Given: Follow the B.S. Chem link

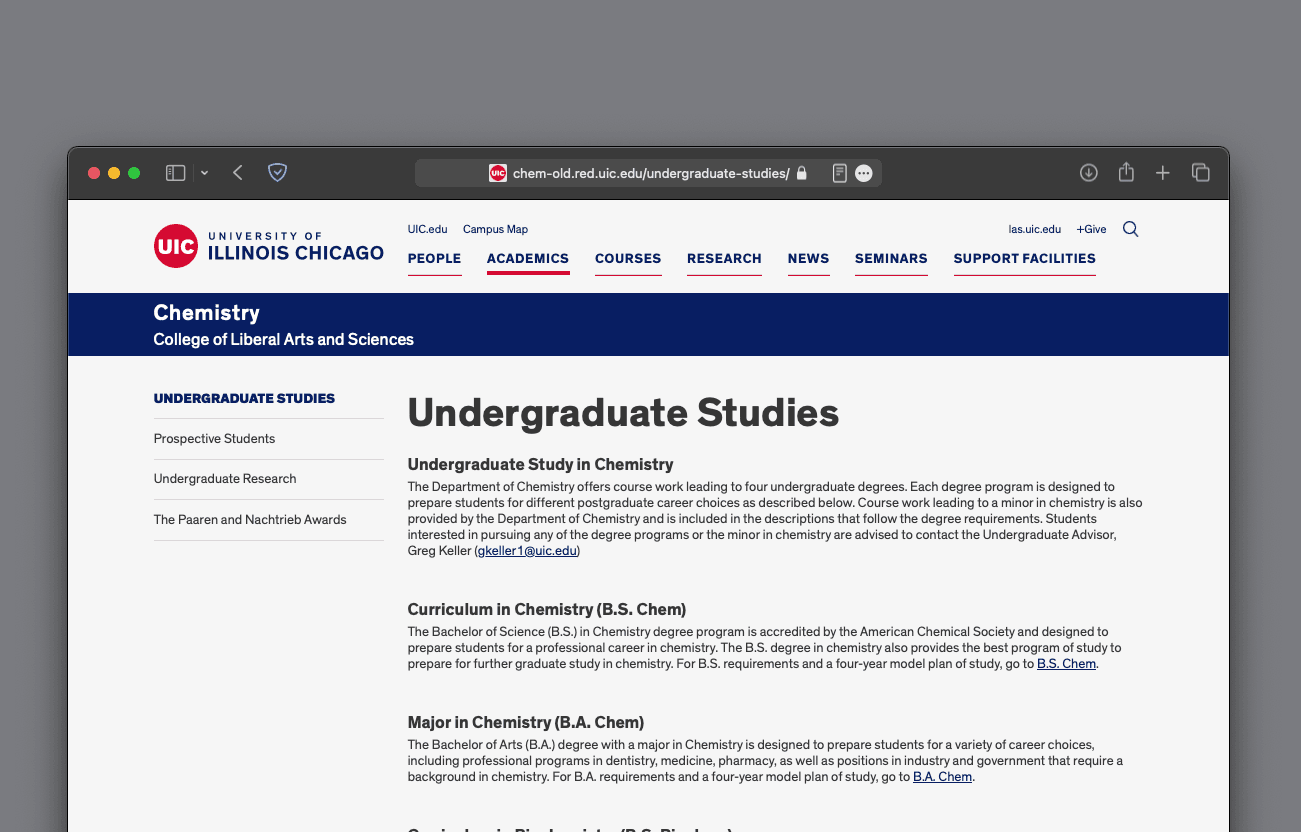Looking at the screenshot, I should [x=1066, y=664].
